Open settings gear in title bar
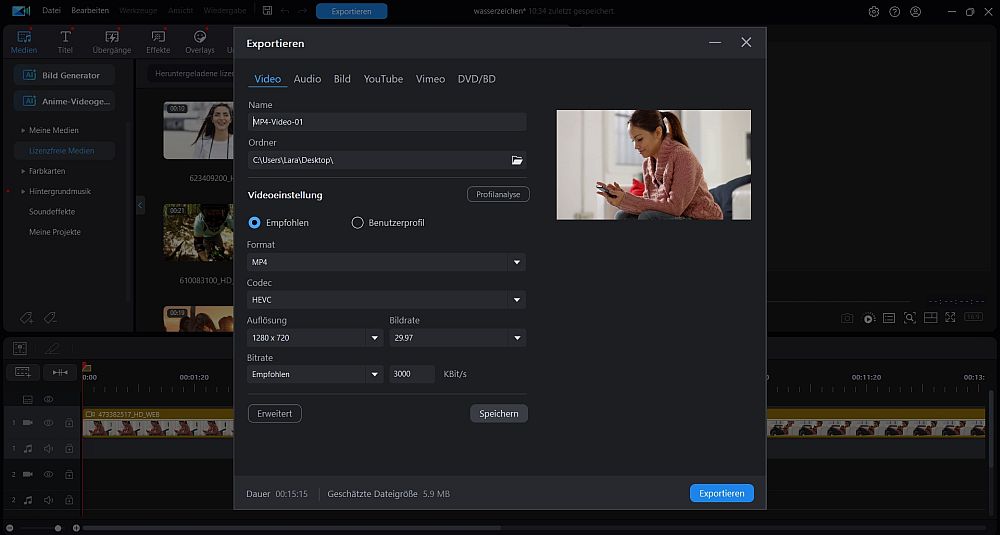 [x=873, y=12]
